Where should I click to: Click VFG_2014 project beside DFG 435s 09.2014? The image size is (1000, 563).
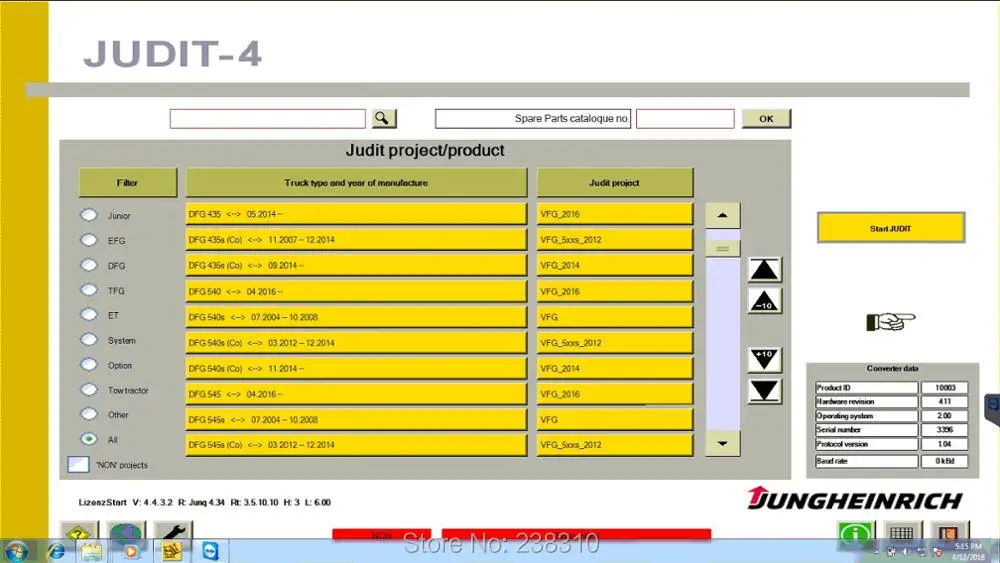click(x=615, y=265)
